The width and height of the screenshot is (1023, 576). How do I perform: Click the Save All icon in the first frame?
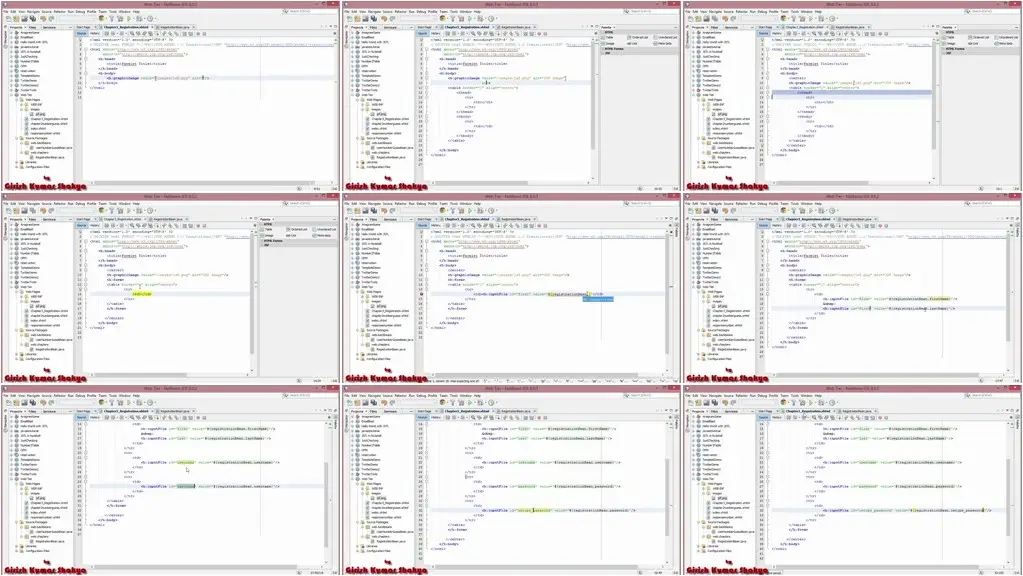(x=33, y=18)
